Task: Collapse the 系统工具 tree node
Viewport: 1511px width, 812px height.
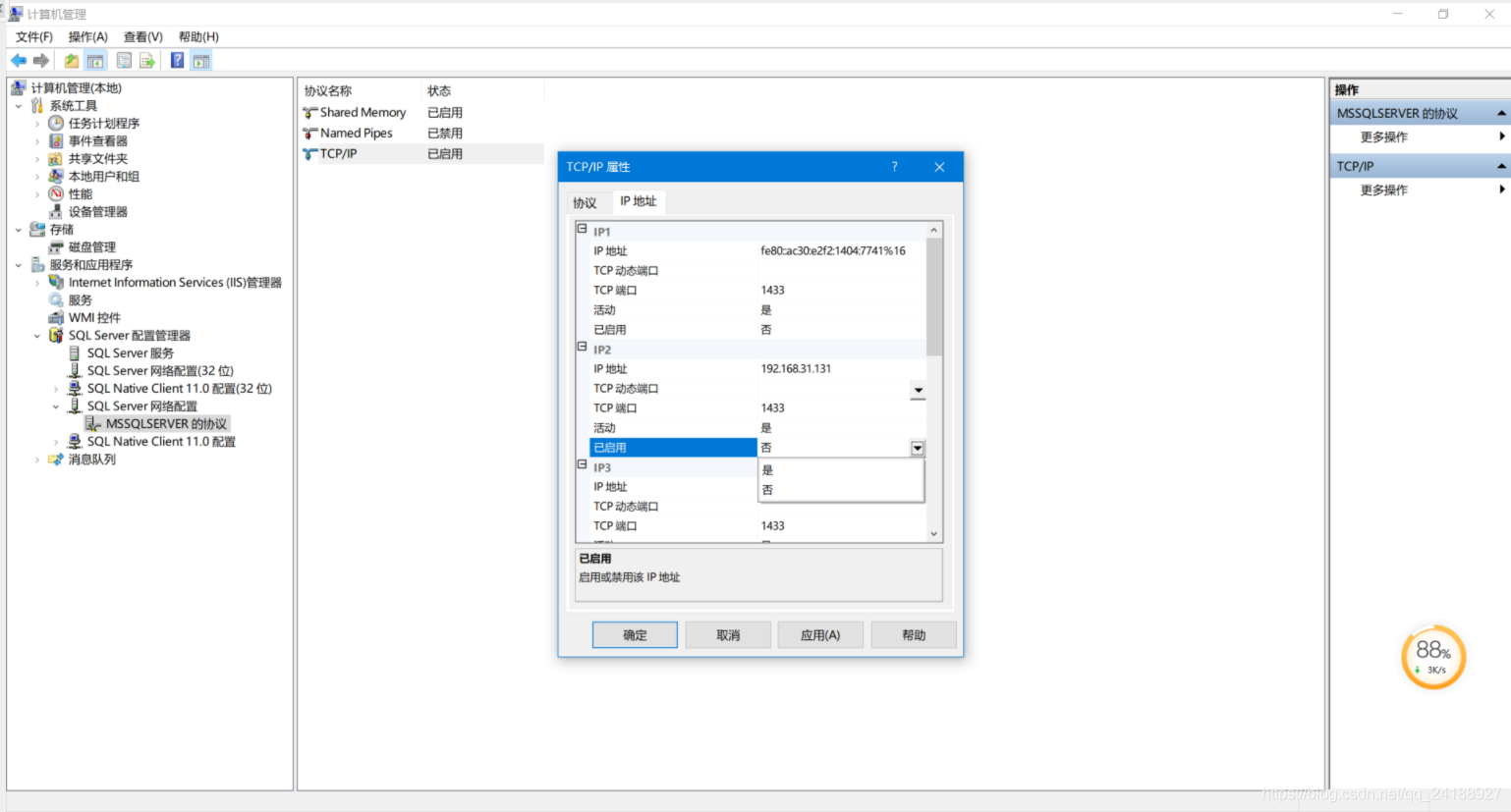Action: coord(19,106)
